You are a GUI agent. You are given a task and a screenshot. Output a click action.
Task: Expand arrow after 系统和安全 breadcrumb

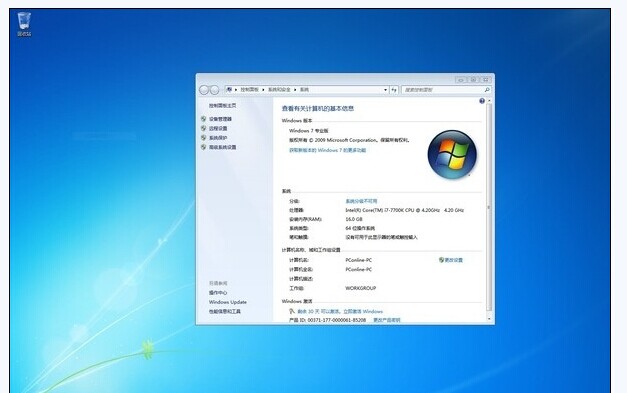[295, 90]
